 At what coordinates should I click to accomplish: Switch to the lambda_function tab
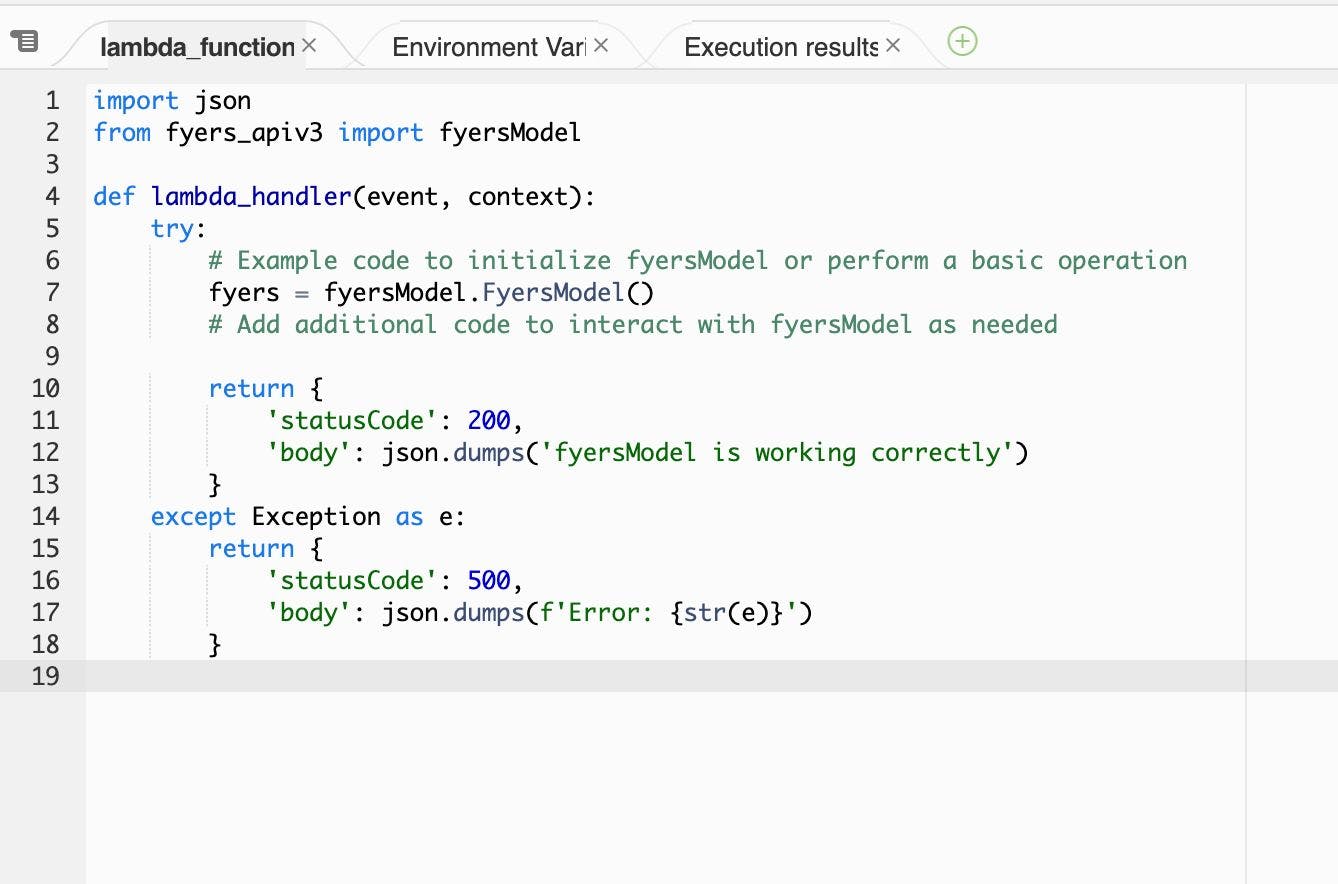[x=197, y=47]
